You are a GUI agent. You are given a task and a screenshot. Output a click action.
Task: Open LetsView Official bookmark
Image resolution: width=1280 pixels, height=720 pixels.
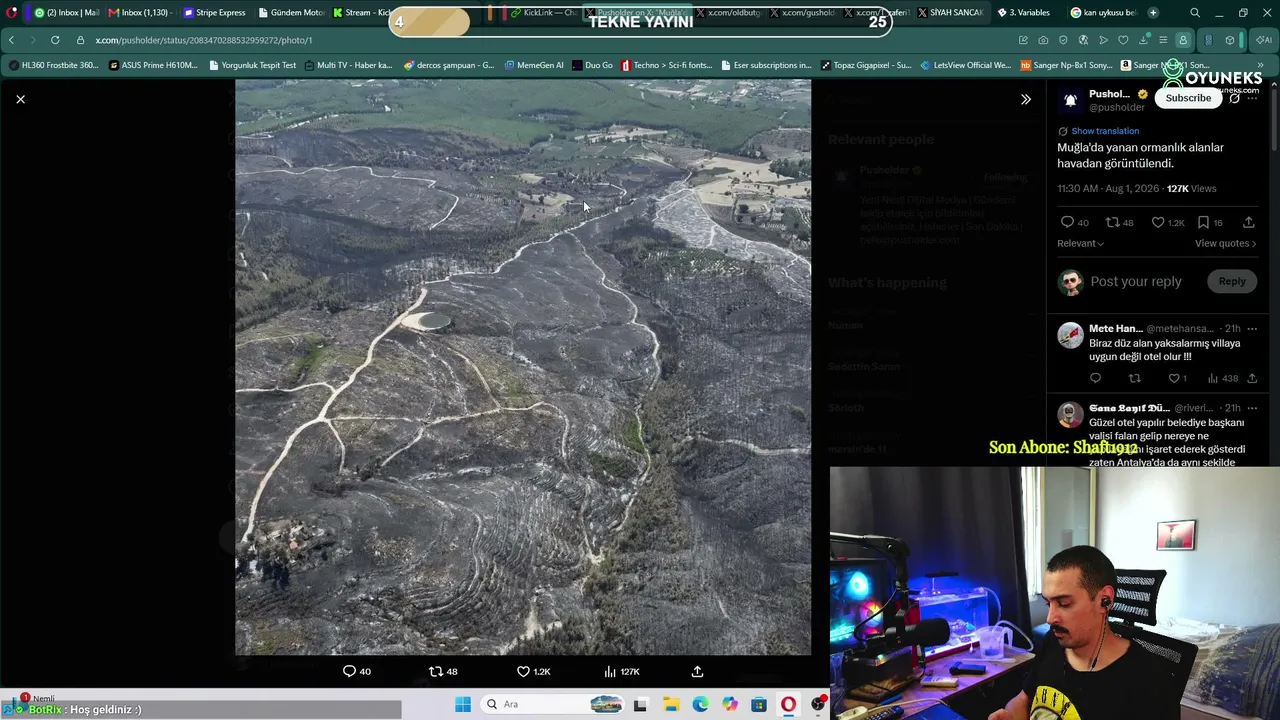[x=966, y=65]
